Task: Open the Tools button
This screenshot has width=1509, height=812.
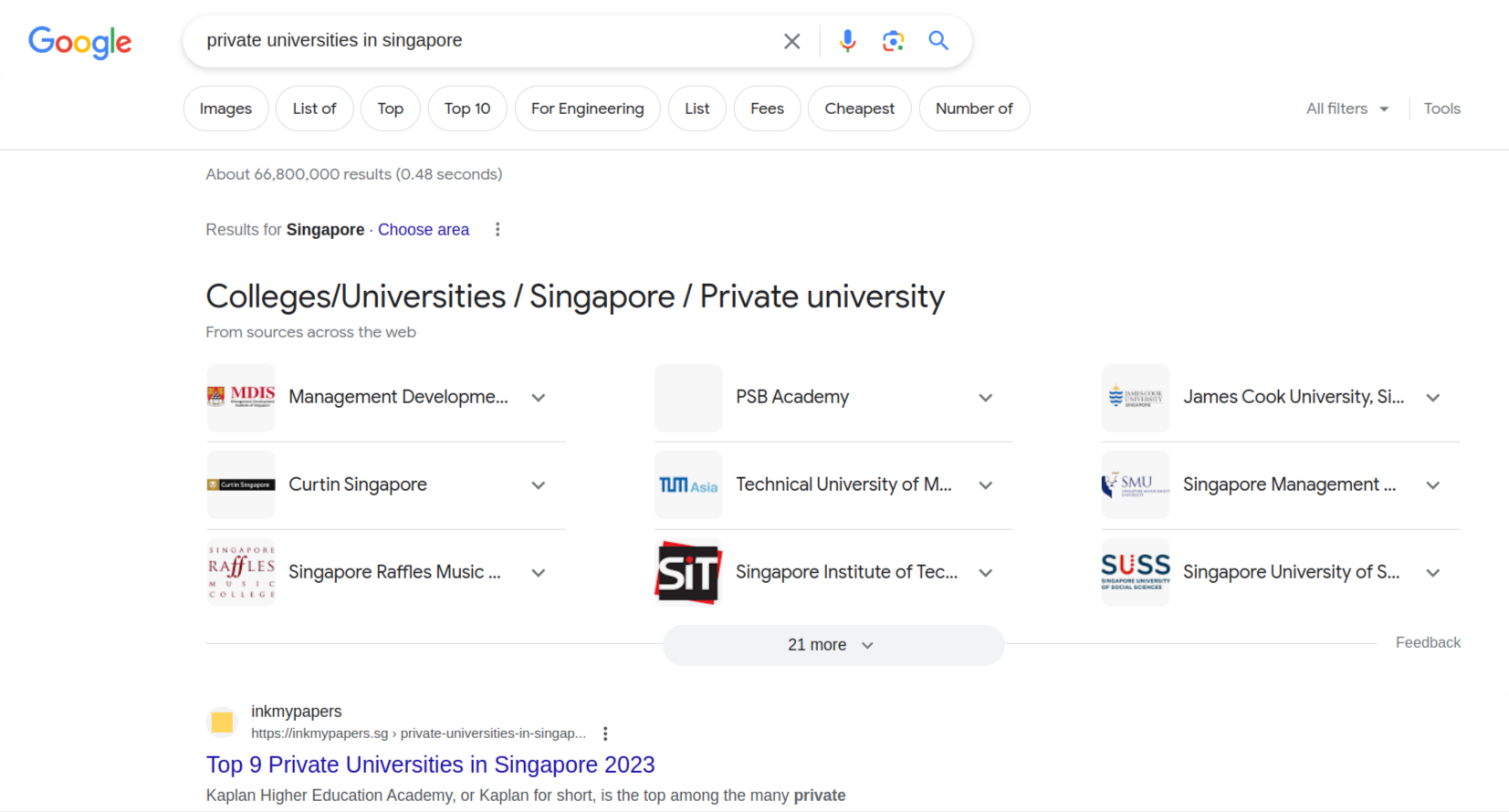Action: click(x=1442, y=109)
